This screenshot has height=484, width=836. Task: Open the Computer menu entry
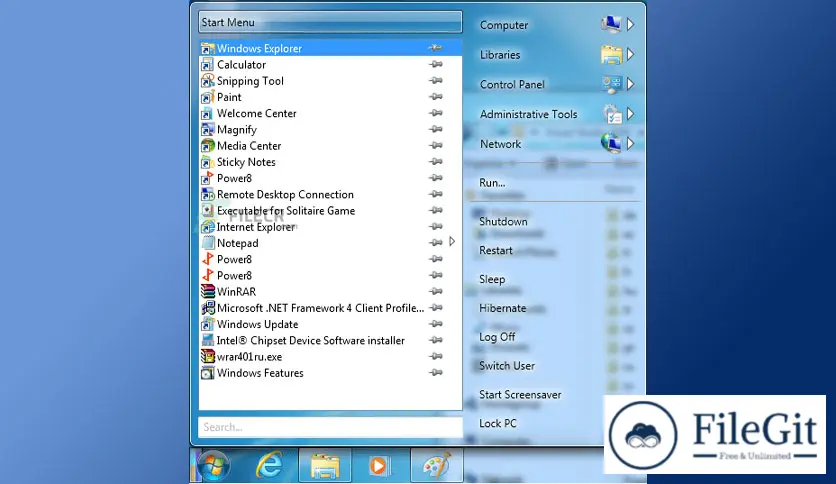504,25
